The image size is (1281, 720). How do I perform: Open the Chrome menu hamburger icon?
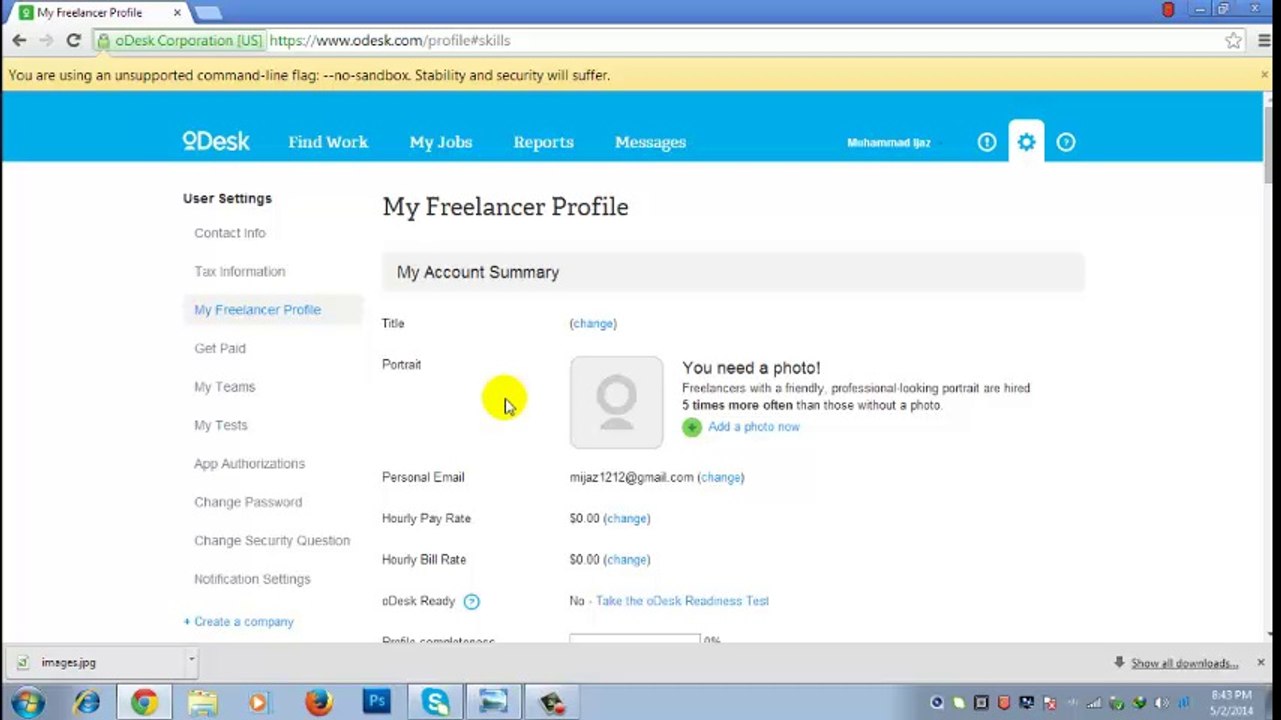(x=1262, y=40)
